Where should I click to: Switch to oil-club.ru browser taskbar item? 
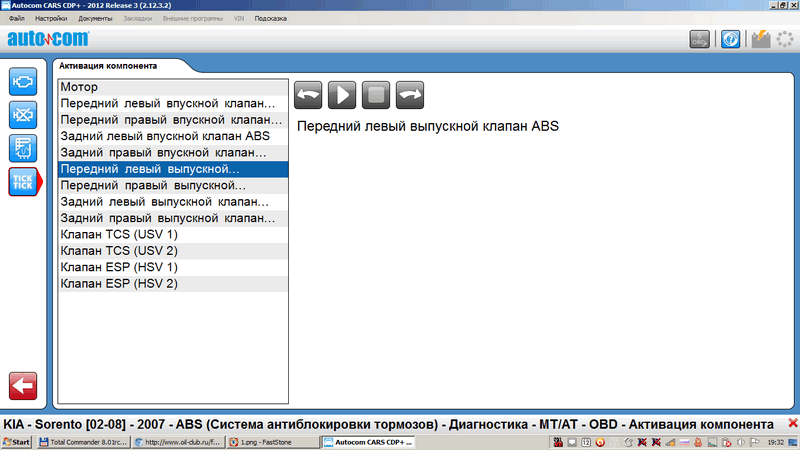coord(178,442)
